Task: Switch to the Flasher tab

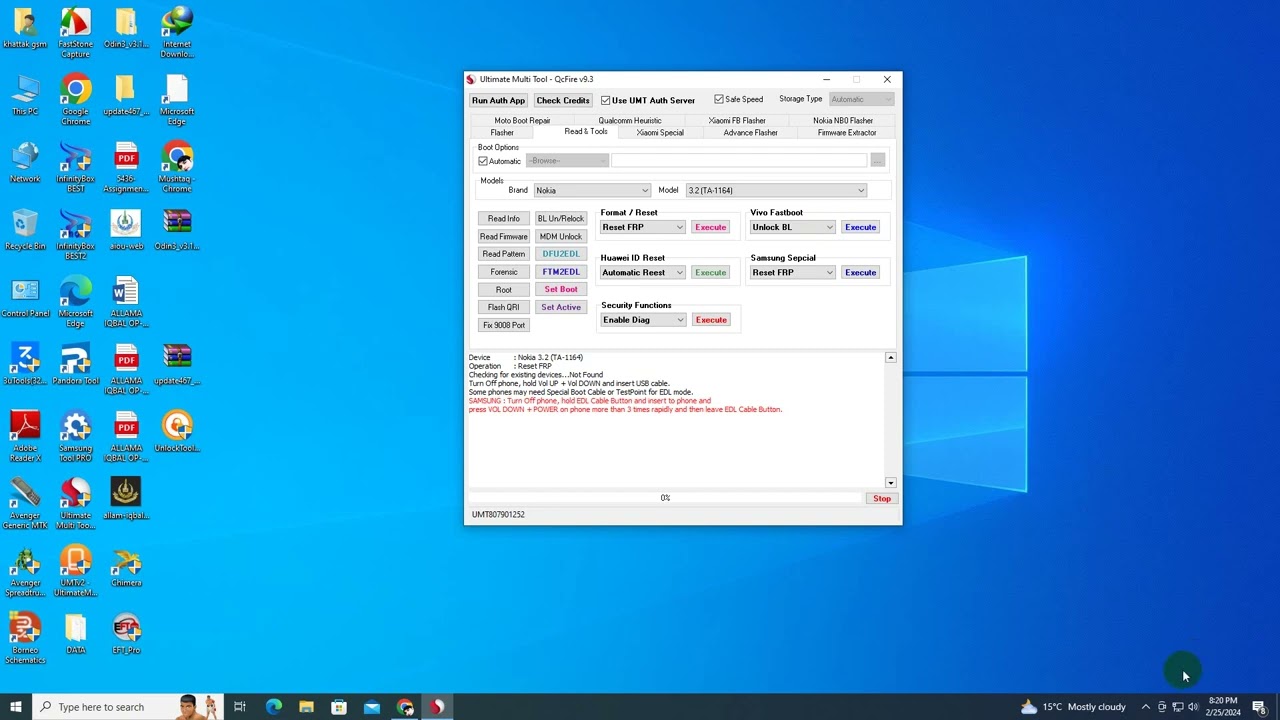Action: [502, 132]
